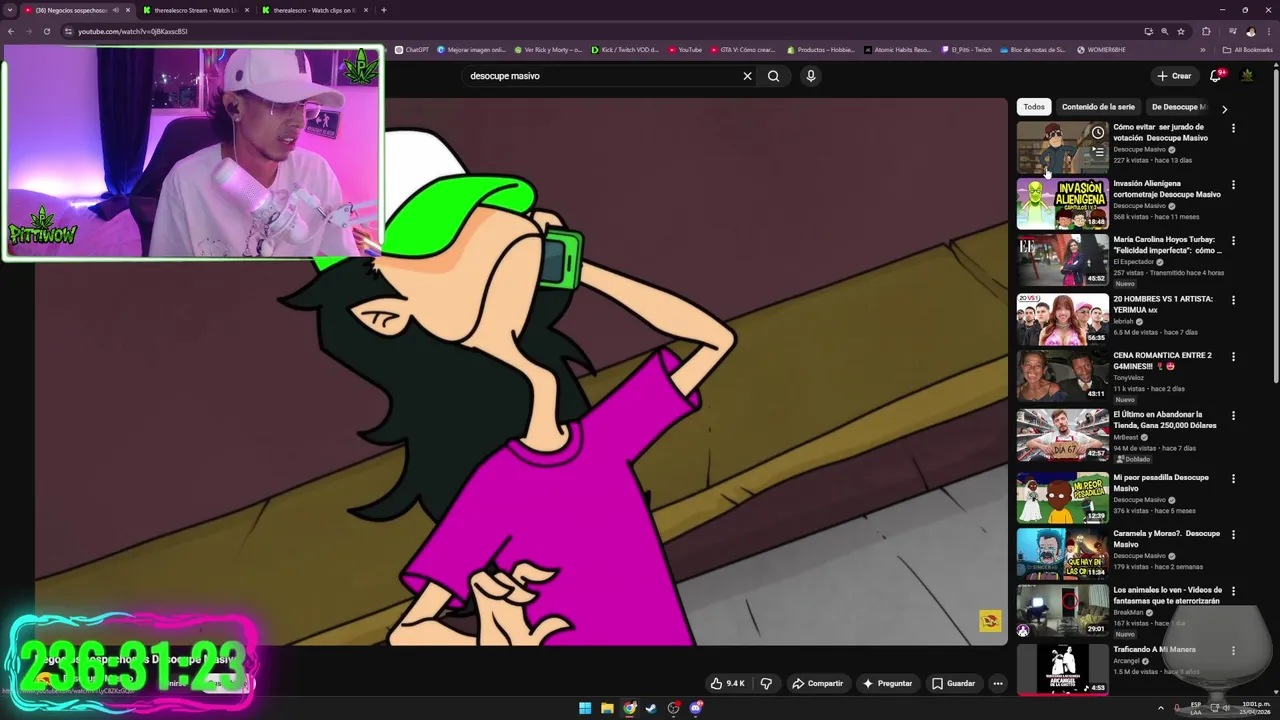Open options menu for Cómo evitar ser jurado video

pos(1233,128)
